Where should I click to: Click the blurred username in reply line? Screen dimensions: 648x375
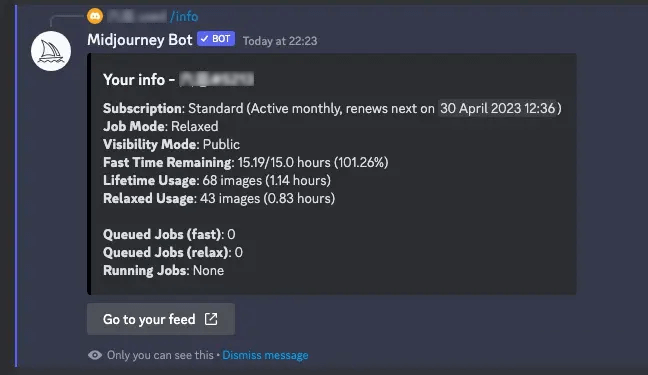point(137,17)
